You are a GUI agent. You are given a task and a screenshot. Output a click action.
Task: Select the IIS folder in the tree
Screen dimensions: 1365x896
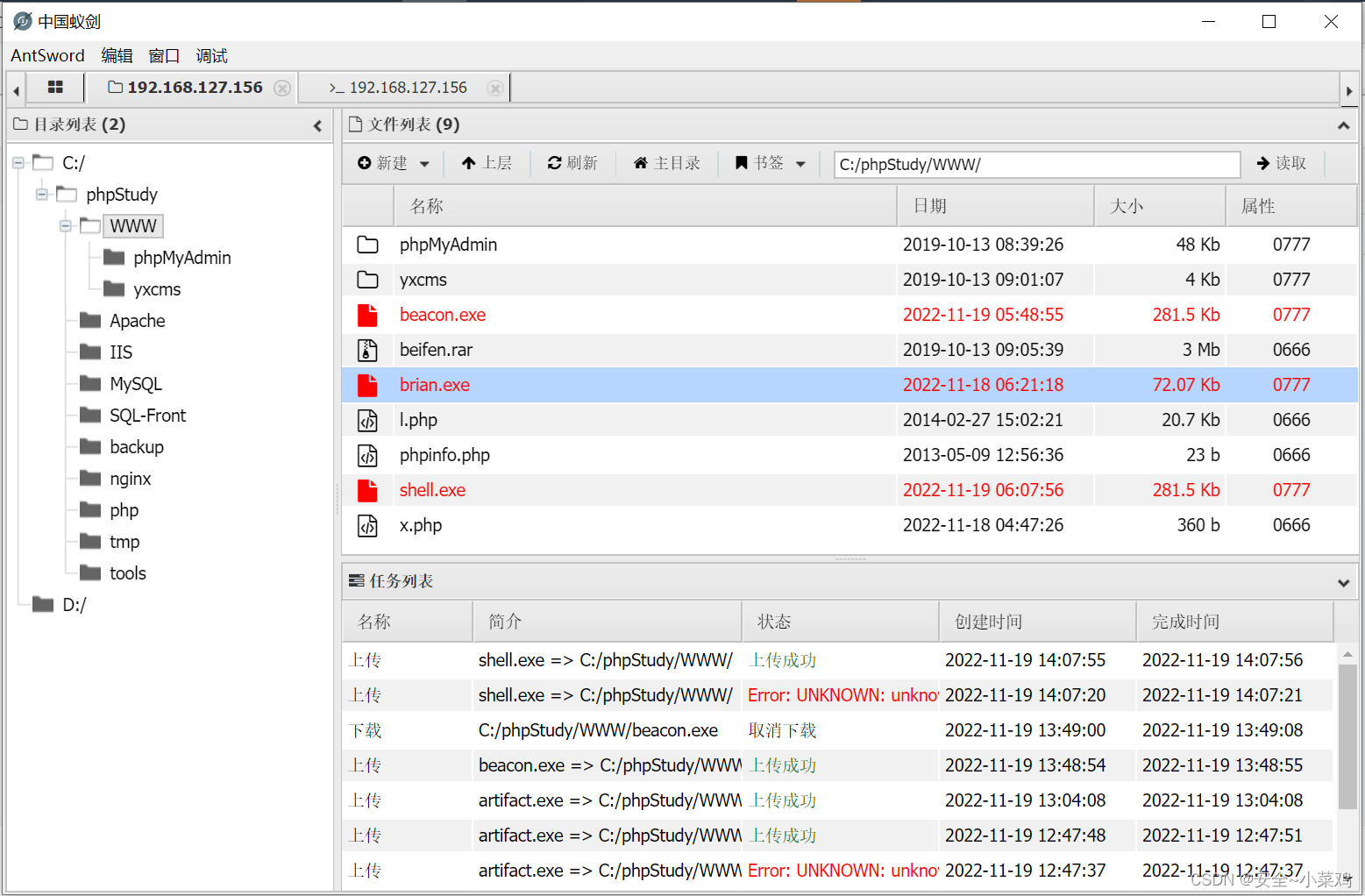121,352
